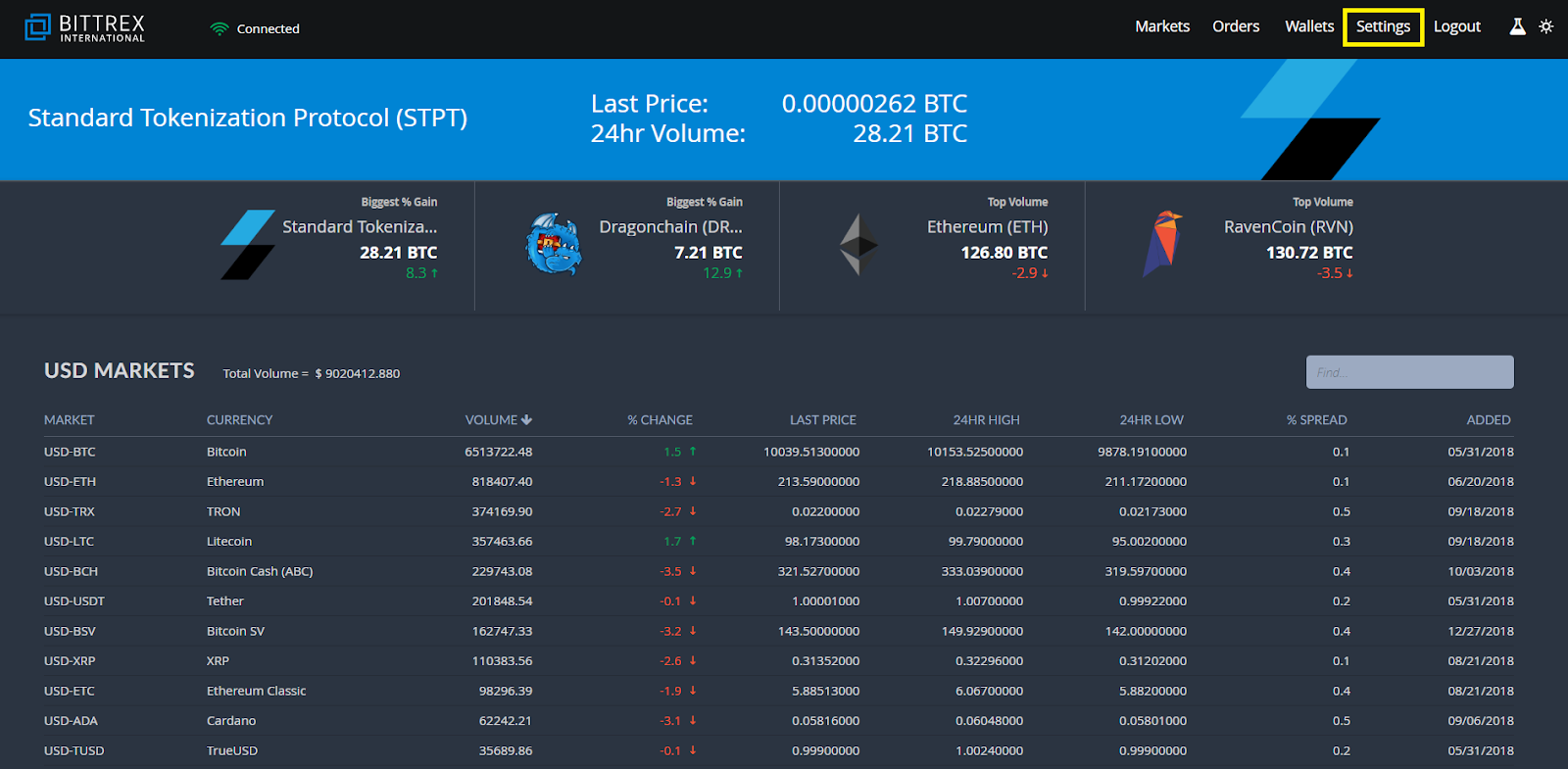Image resolution: width=1568 pixels, height=769 pixels.
Task: Click the RavenCoin raven logo
Action: click(1163, 244)
